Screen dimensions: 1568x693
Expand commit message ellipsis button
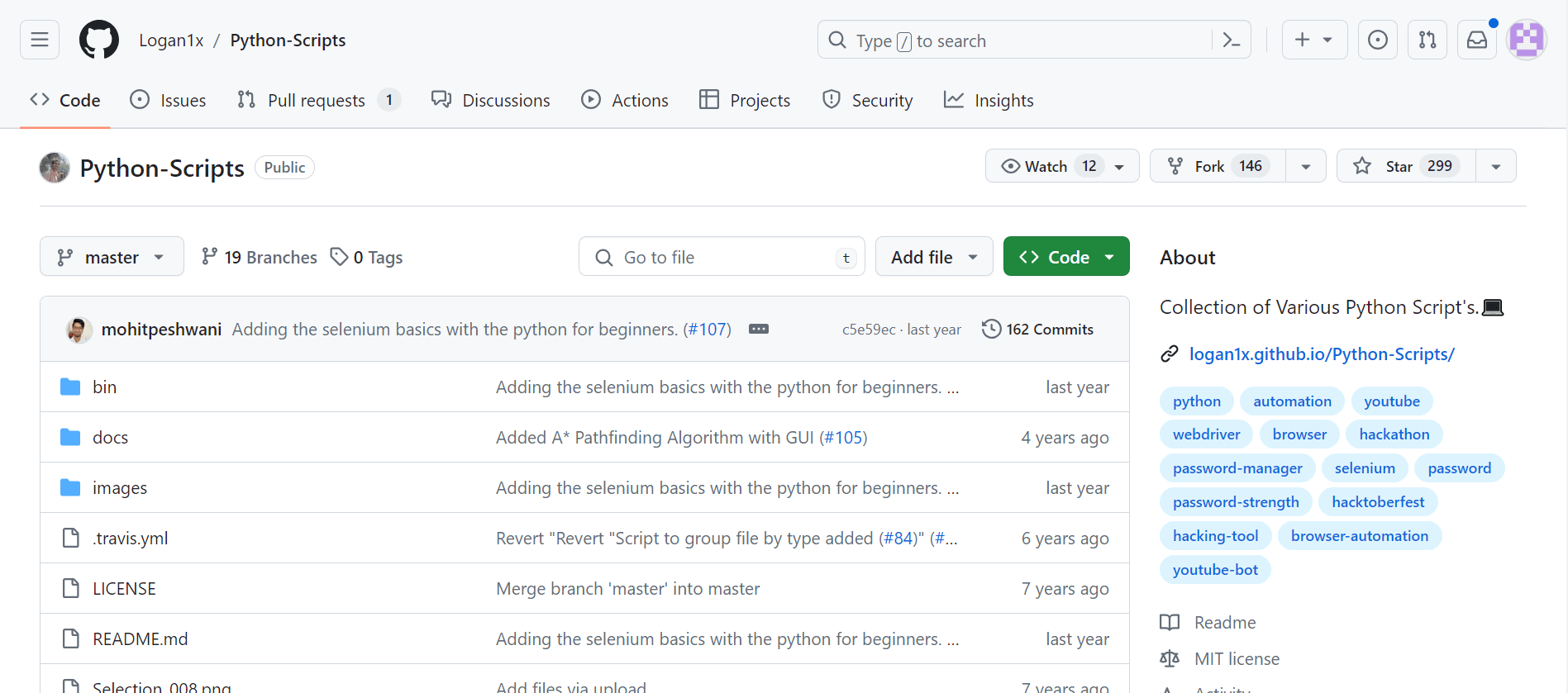(x=758, y=329)
